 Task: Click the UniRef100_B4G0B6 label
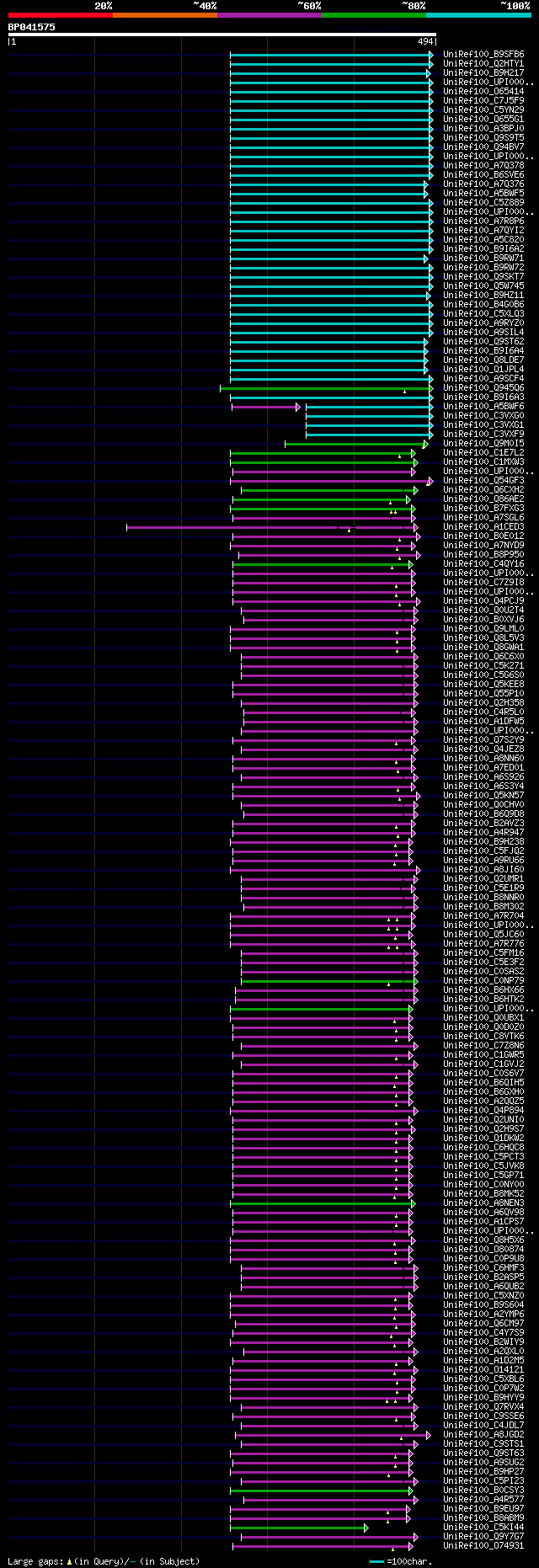click(x=483, y=305)
